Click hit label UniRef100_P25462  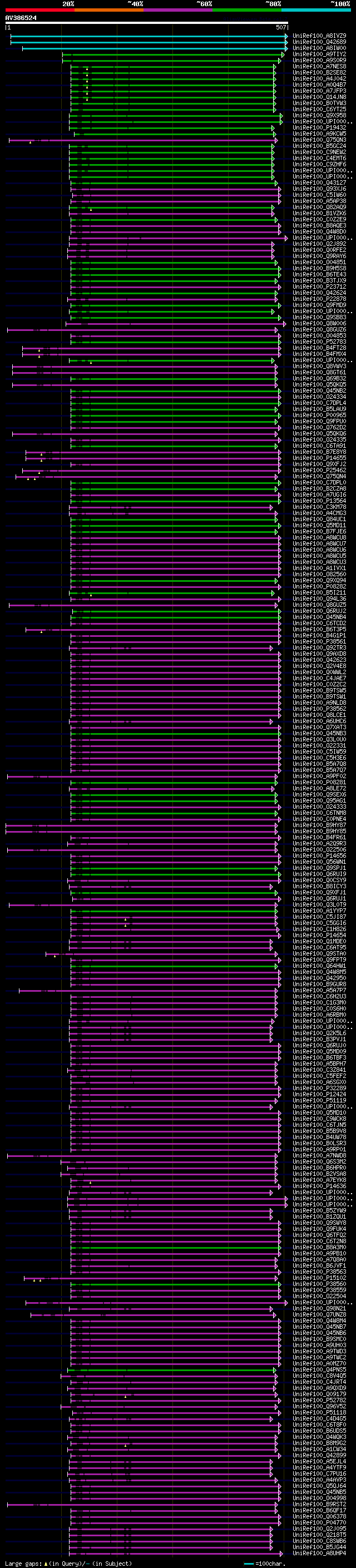tap(319, 471)
